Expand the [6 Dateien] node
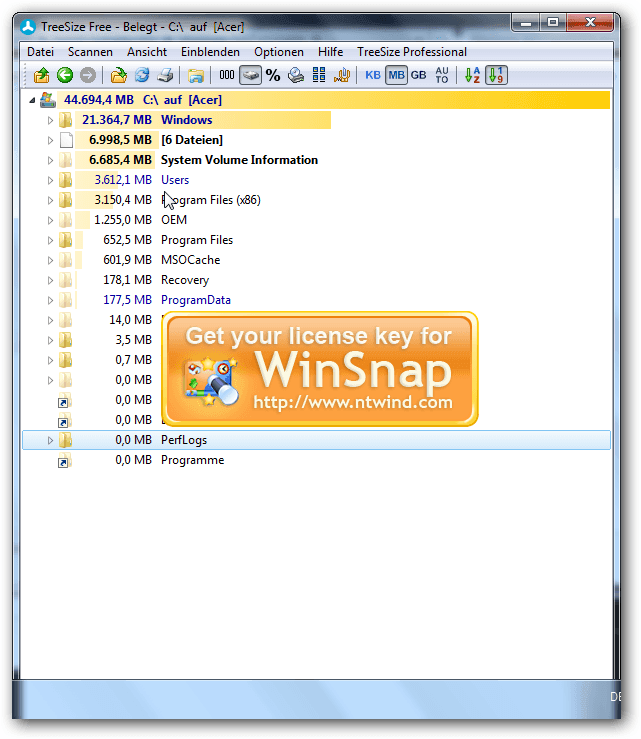Screen dimensions: 641x739 coord(50,140)
